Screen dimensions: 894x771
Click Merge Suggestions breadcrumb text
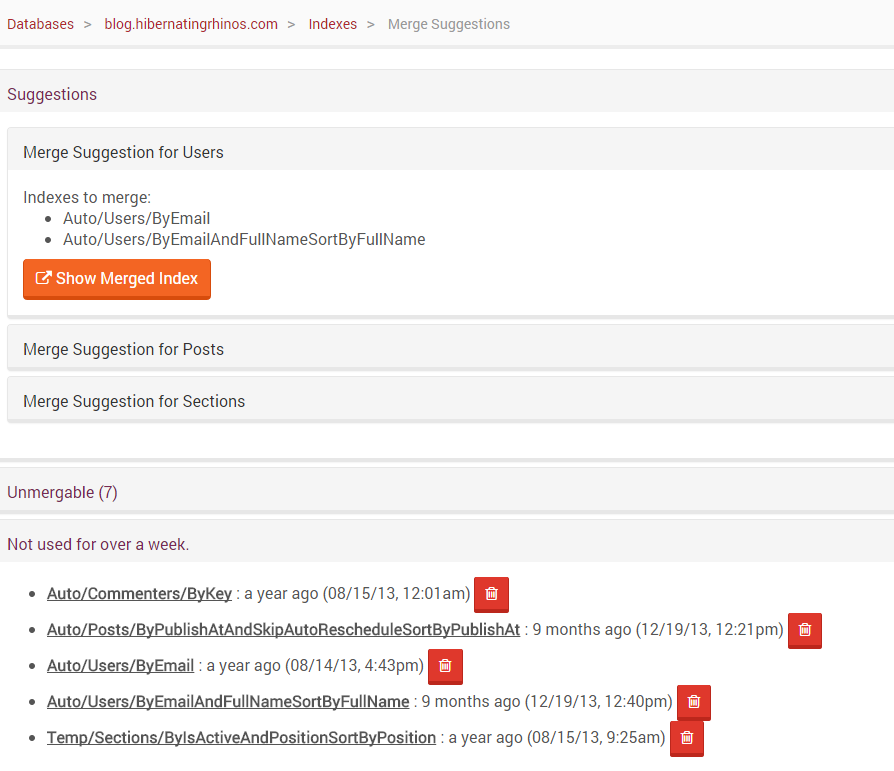pos(449,24)
